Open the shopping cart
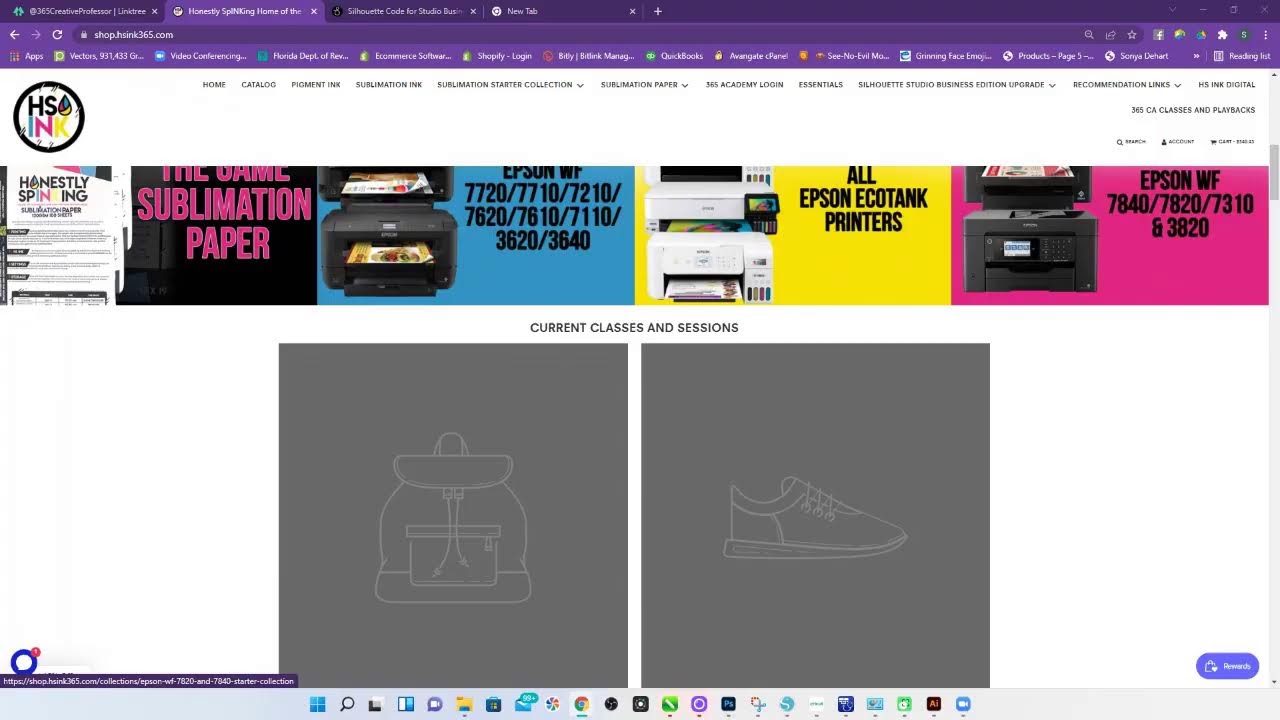Screen dimensions: 1280x720 [1232, 142]
